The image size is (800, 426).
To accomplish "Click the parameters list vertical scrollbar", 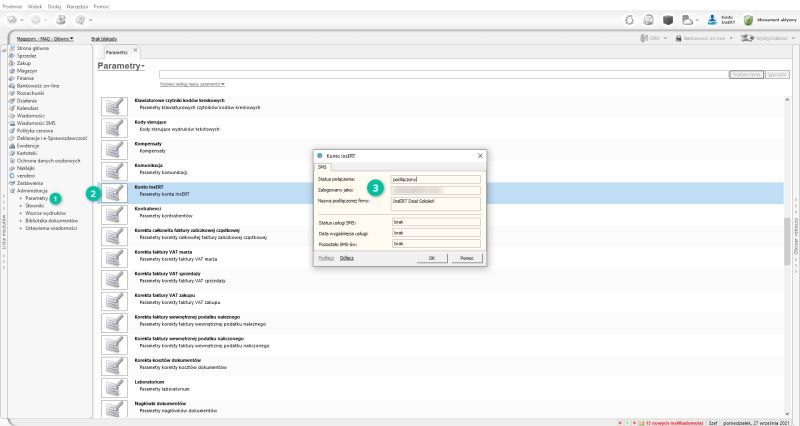I will 787,241.
